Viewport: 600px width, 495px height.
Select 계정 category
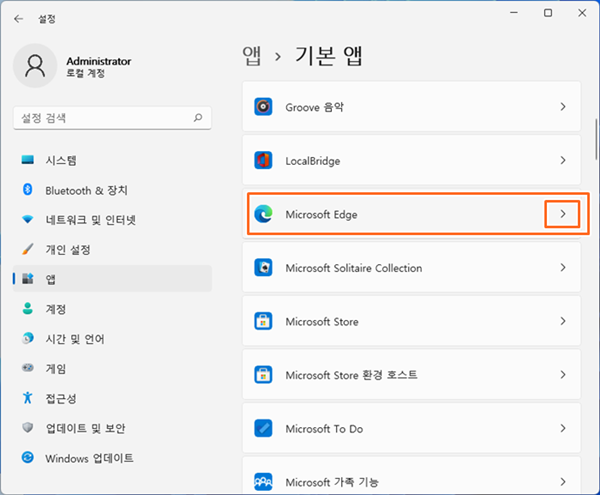point(112,309)
